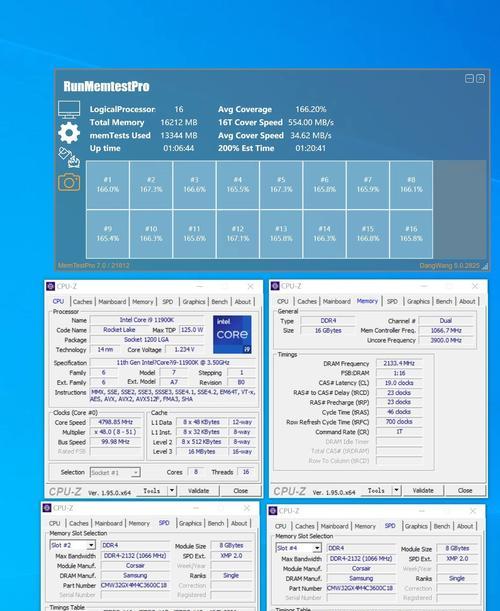The height and width of the screenshot is (611, 500).
Task: Open Graphics tab in the CPU window
Action: (194, 302)
